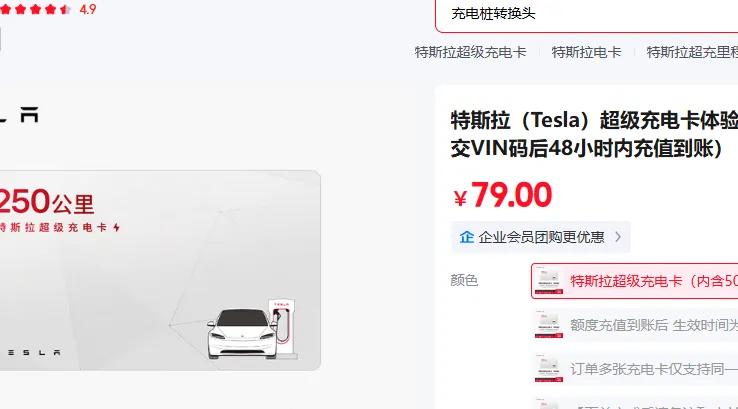Click the Tesla logo above the product image
This screenshot has width=738, height=409.
[x=19, y=115]
